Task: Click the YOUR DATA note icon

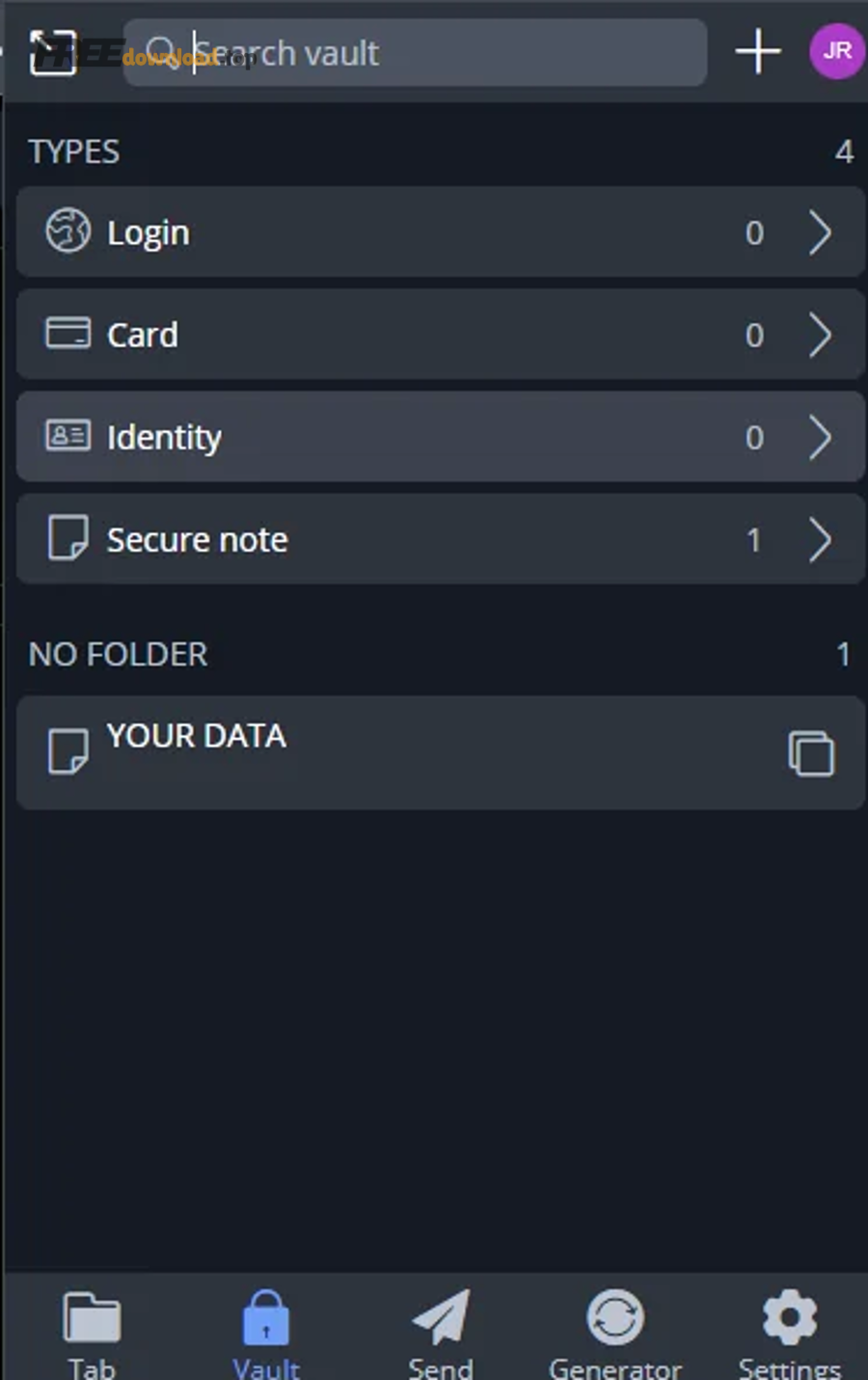Action: [68, 752]
